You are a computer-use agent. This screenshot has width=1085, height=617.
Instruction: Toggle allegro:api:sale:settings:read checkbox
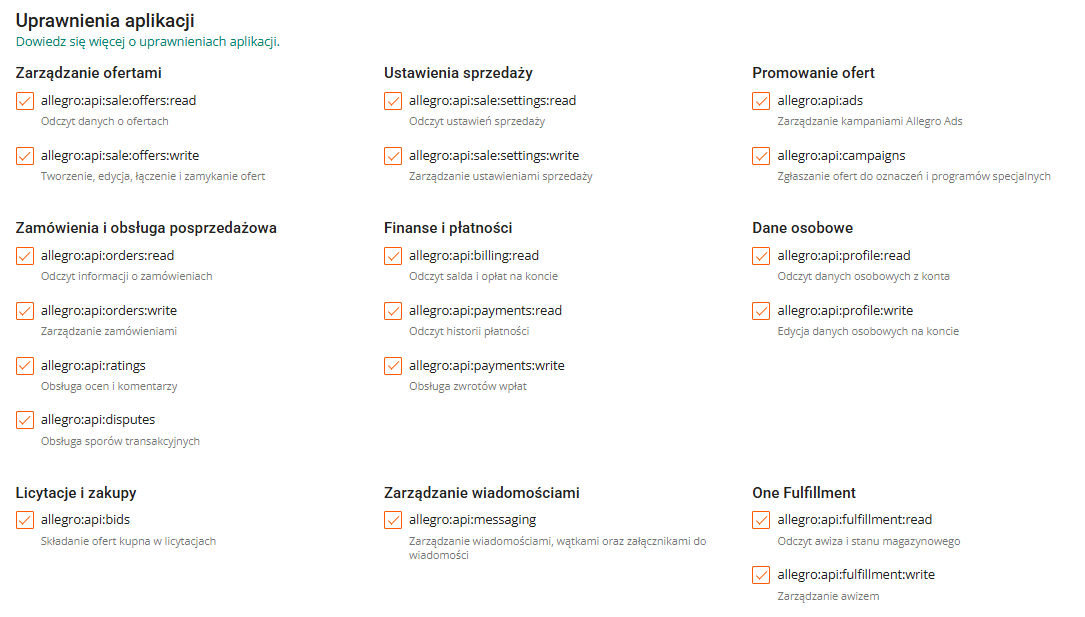coord(393,101)
